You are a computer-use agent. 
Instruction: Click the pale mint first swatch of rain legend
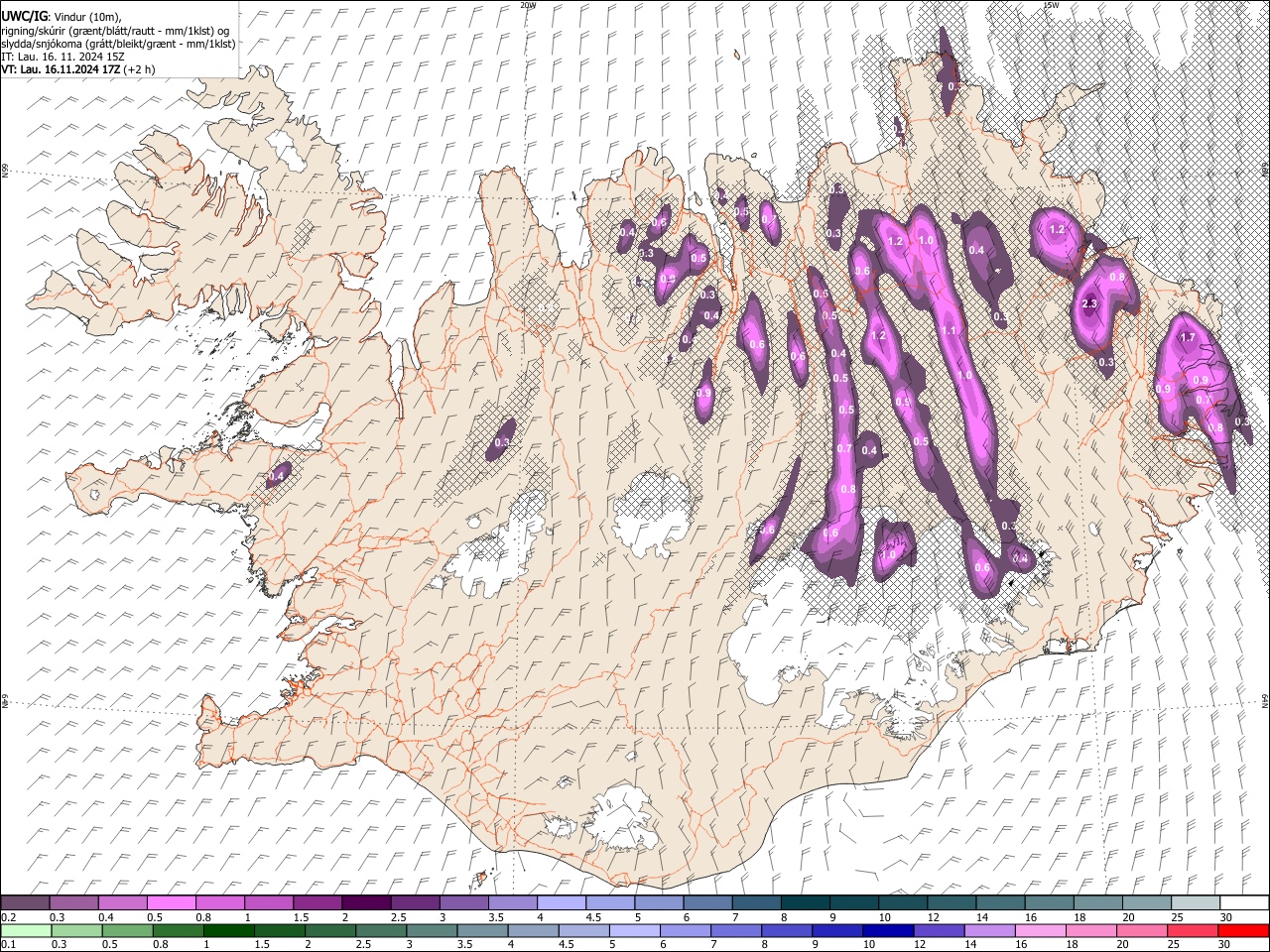[26, 931]
